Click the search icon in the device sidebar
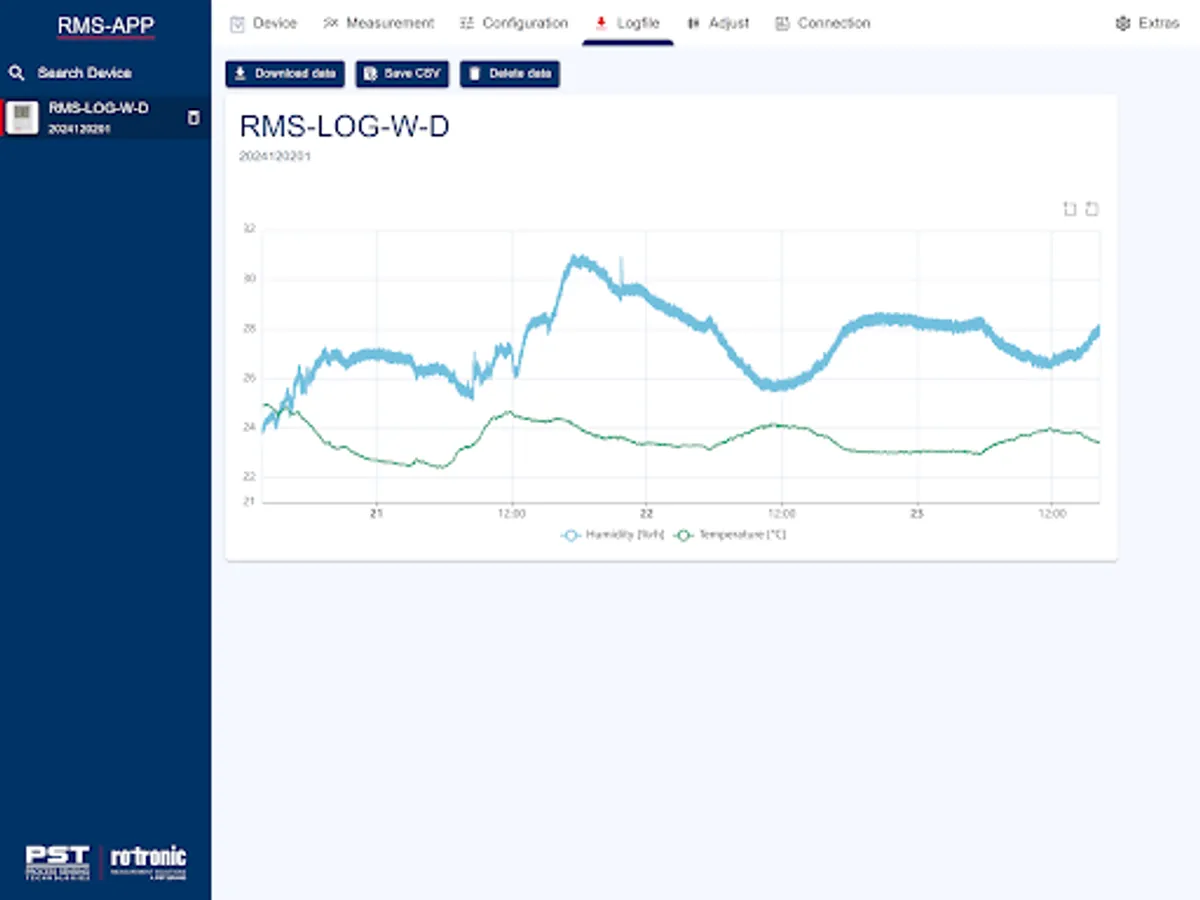 (16, 72)
